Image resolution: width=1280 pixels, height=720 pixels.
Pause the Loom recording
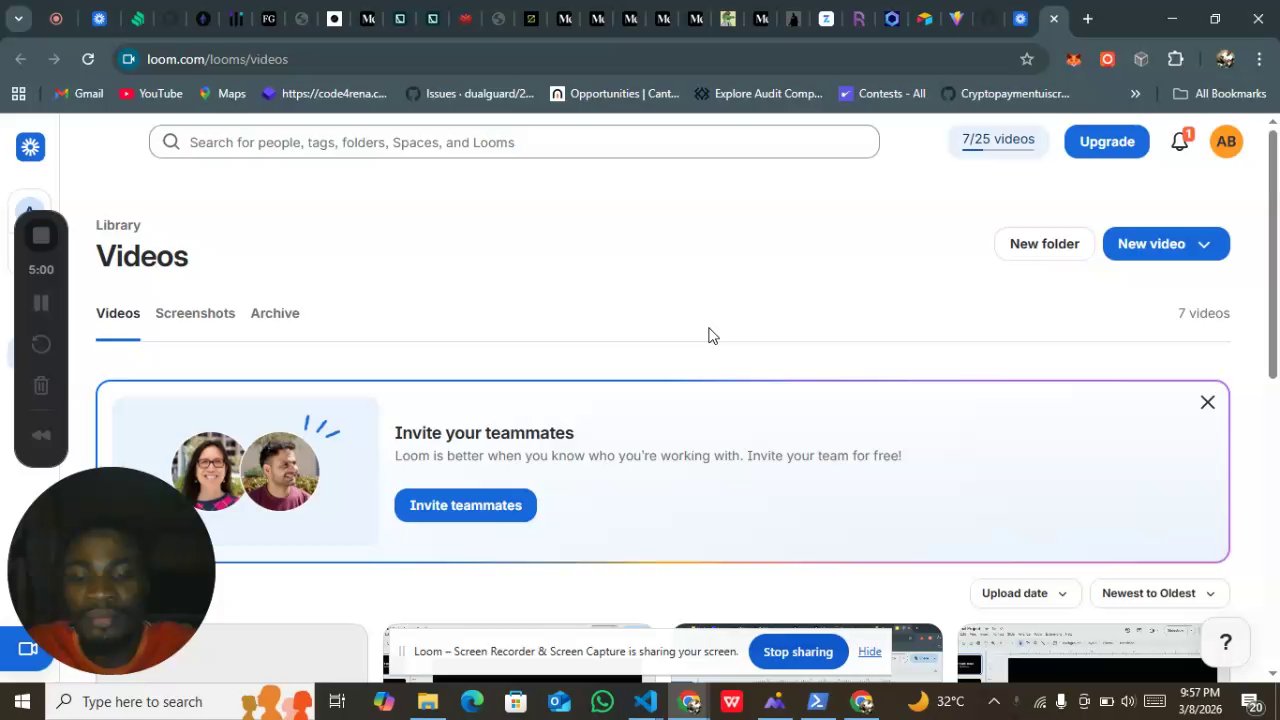[41, 303]
